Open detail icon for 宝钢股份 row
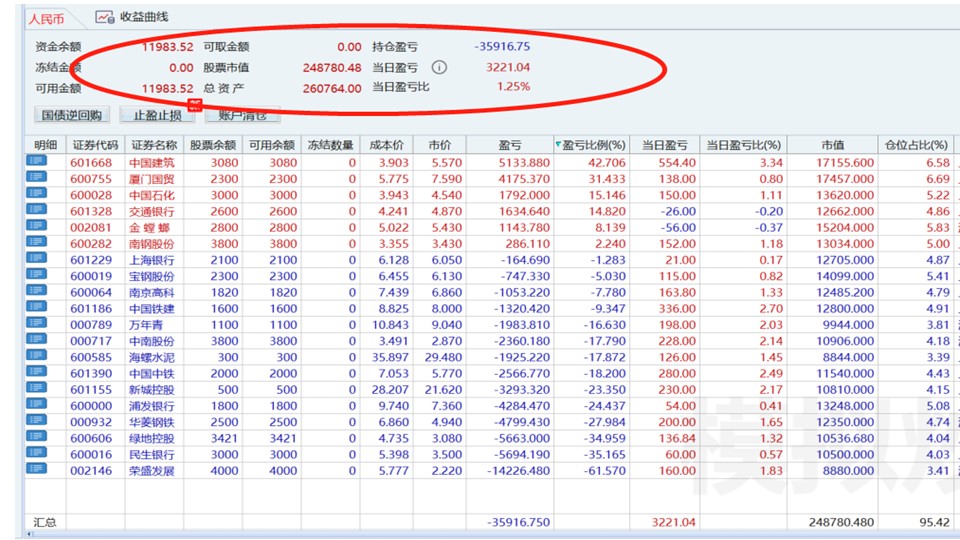The image size is (960, 540). tap(36, 274)
